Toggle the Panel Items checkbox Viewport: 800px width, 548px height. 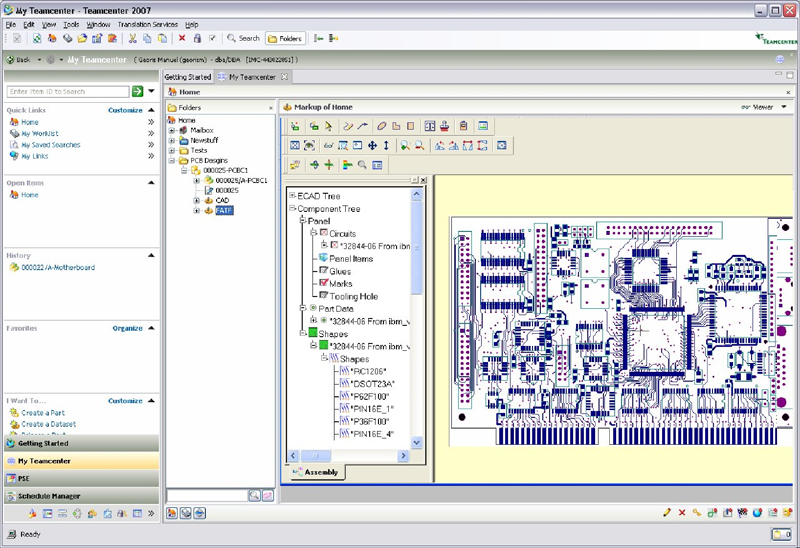coord(323,258)
